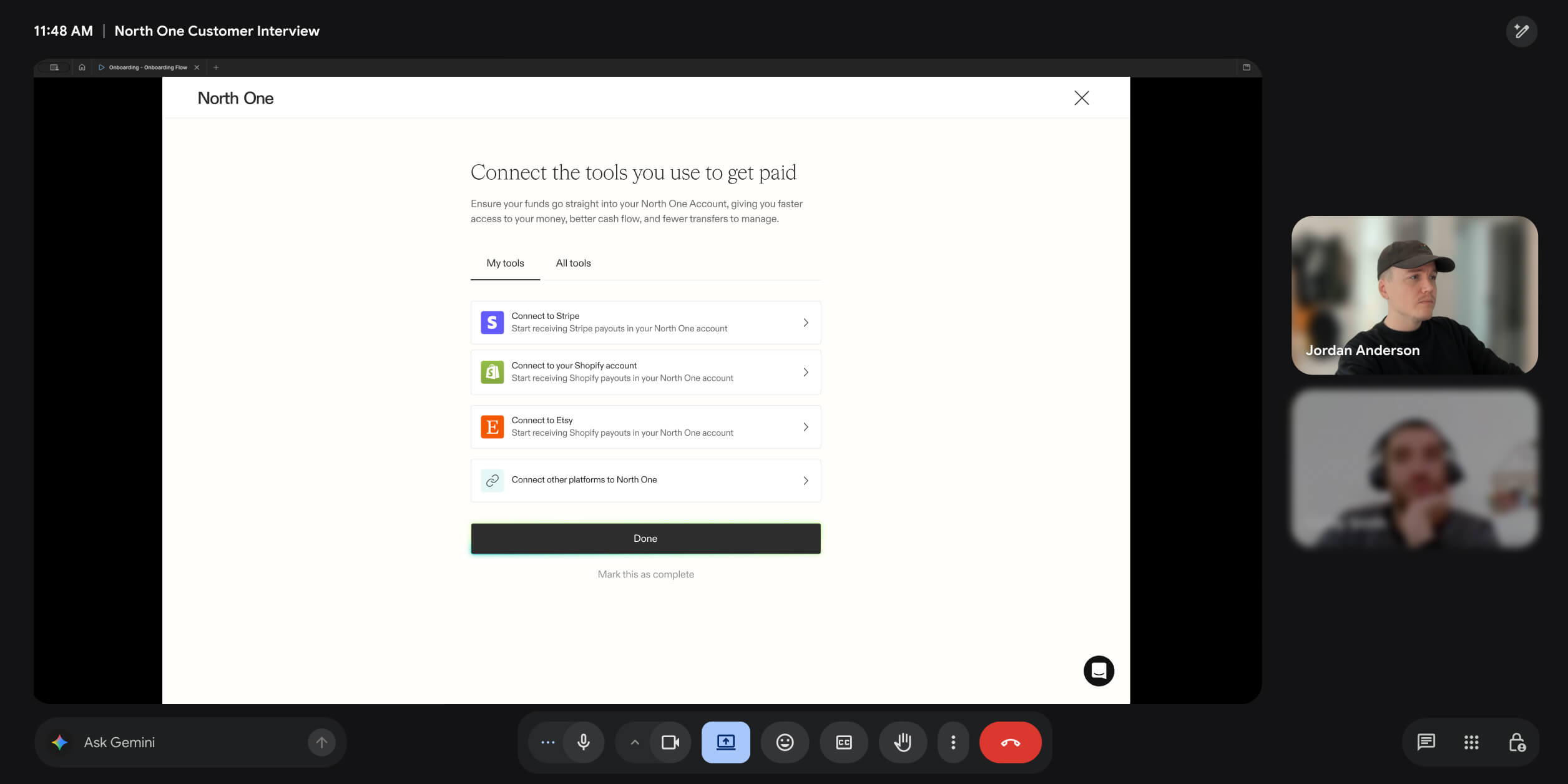Viewport: 1568px width, 784px height.
Task: Click the home icon in tab bar
Action: pyautogui.click(x=82, y=67)
